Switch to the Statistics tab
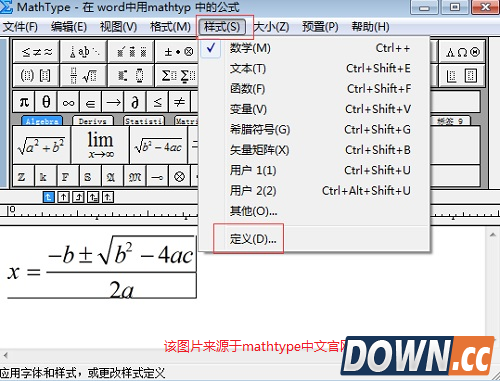The image size is (500, 381). click(144, 121)
